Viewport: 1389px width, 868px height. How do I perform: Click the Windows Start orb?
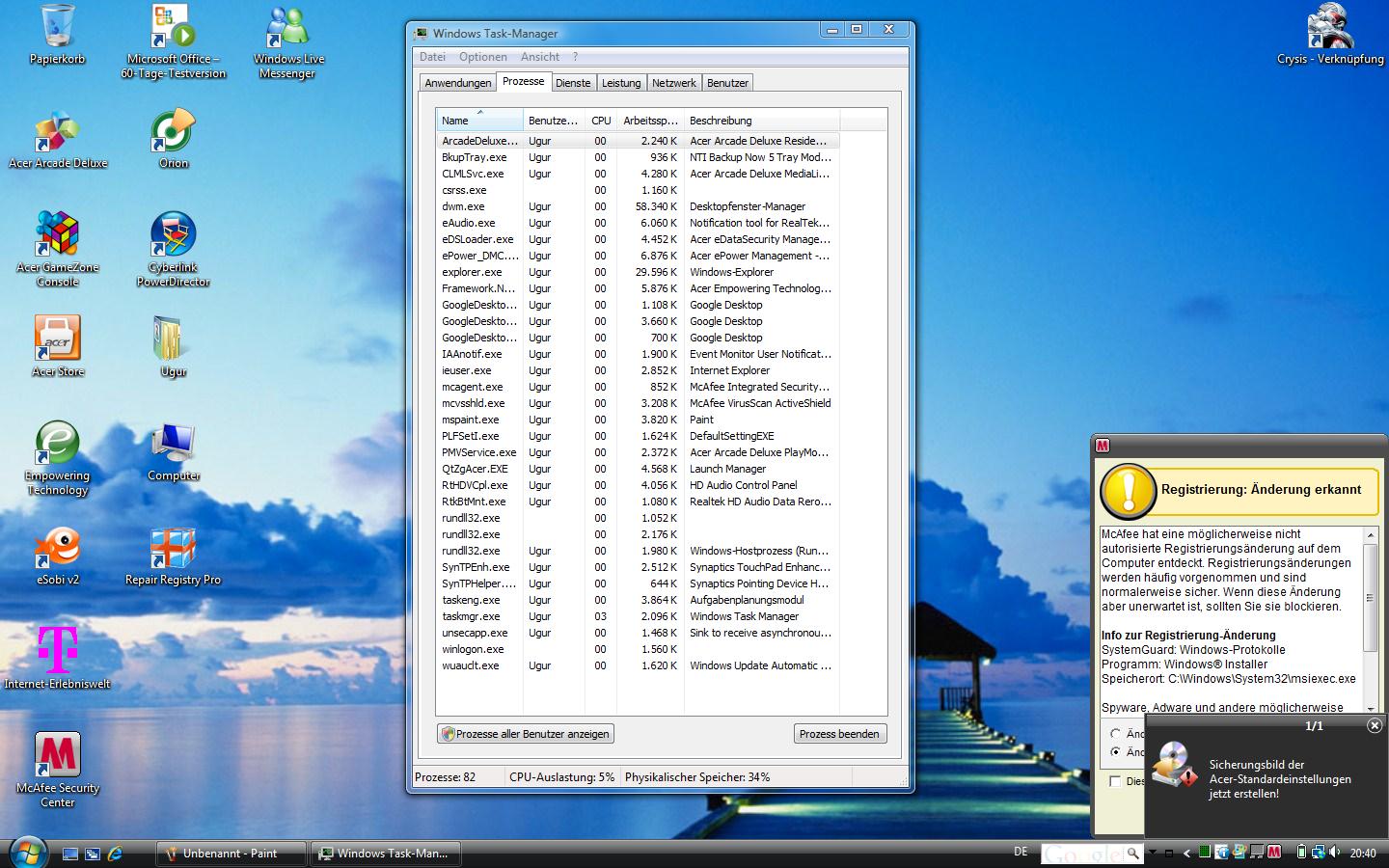27,854
